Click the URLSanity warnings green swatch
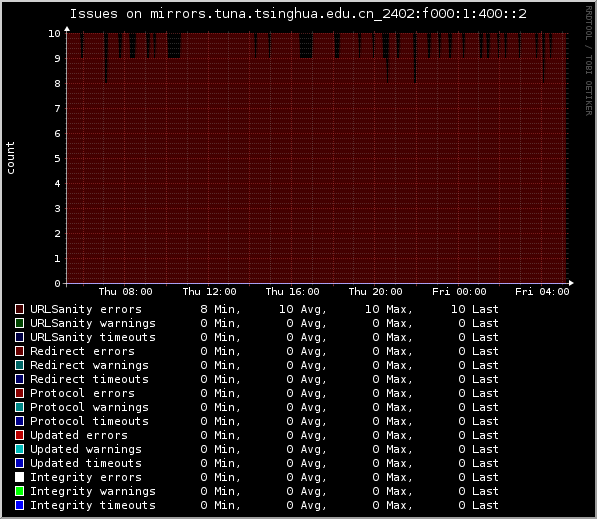 point(19,323)
